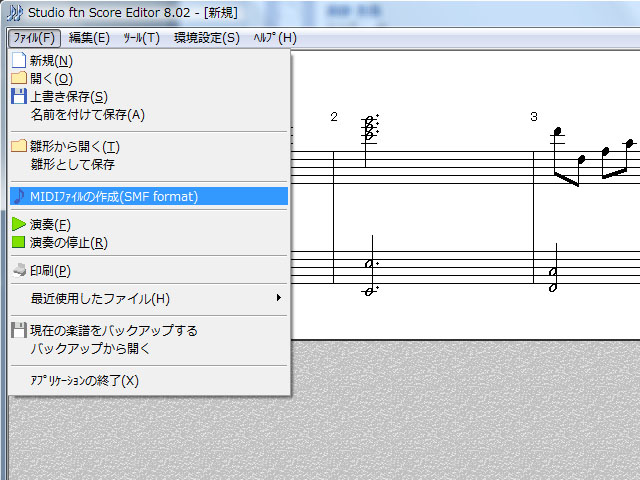
Task: Click the Studio ftn Score Editor title bar icon
Action: tap(15, 13)
